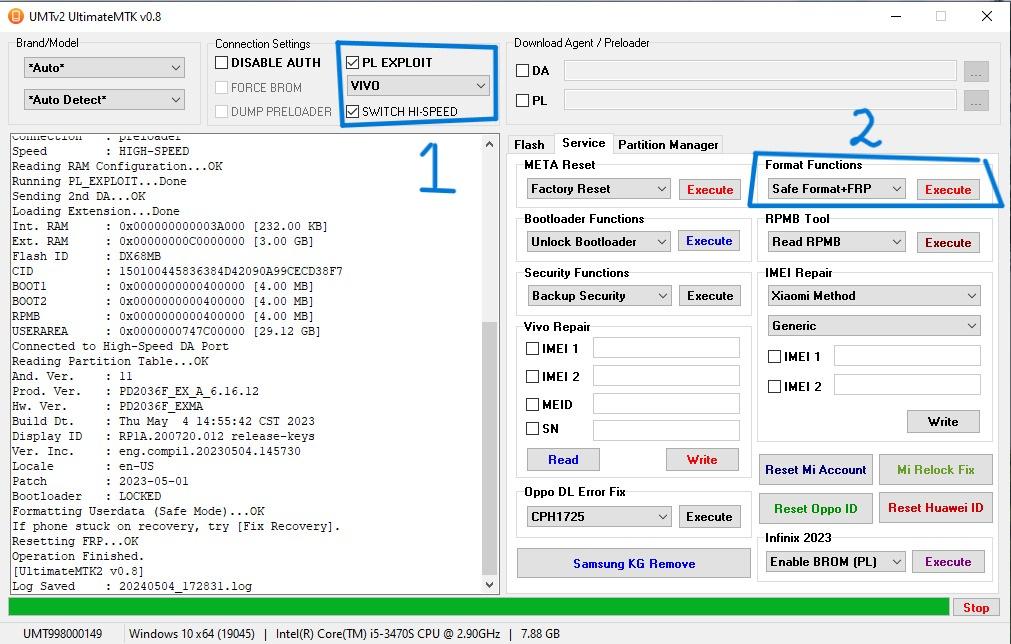Screen dimensions: 1011x644
Task: Click Mi Relock Fix button
Action: point(936,470)
